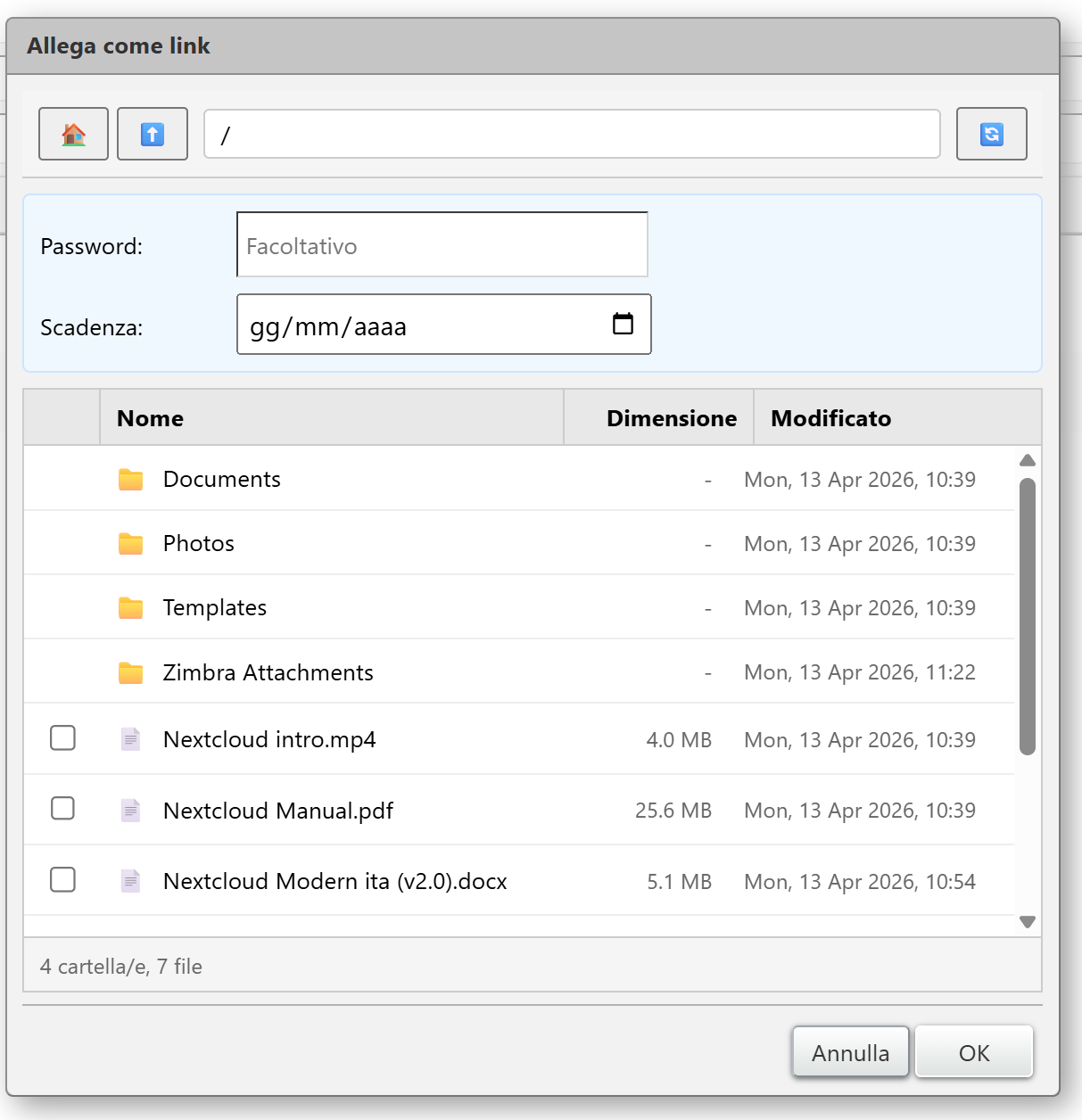Focus the optional Password field
The width and height of the screenshot is (1082, 1120).
click(442, 245)
